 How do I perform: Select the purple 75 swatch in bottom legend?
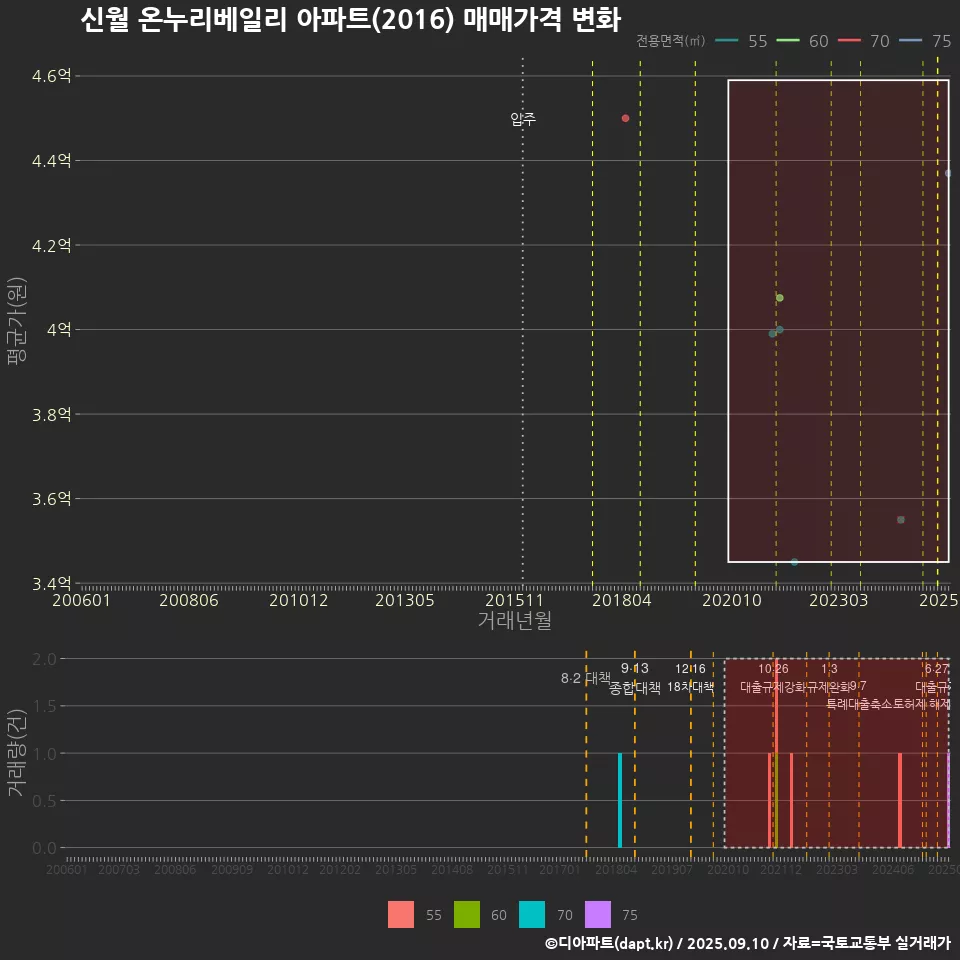598,914
